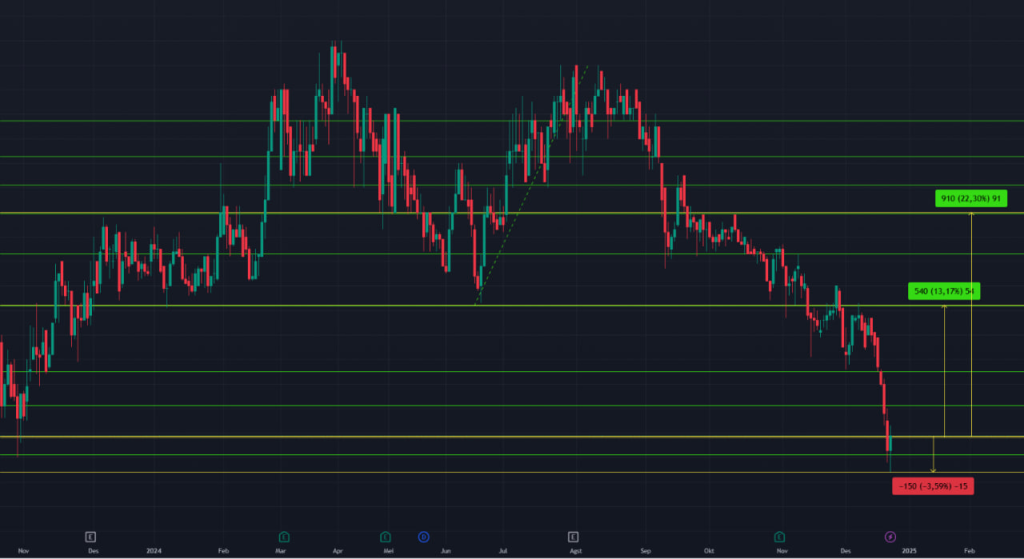This screenshot has height=559, width=1024.
Task: Select the yellow arrow pointing to 540 label
Action: [944, 370]
